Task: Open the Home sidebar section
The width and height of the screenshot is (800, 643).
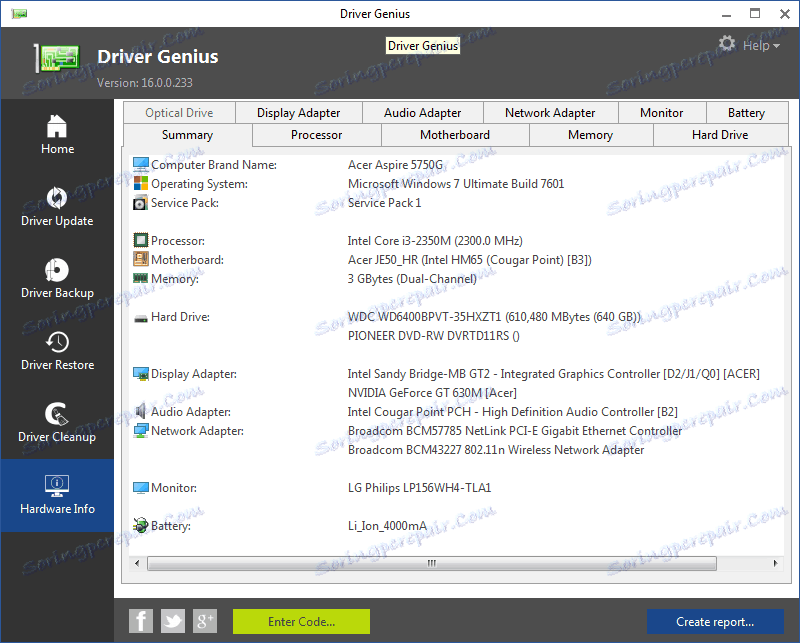Action: (x=57, y=135)
